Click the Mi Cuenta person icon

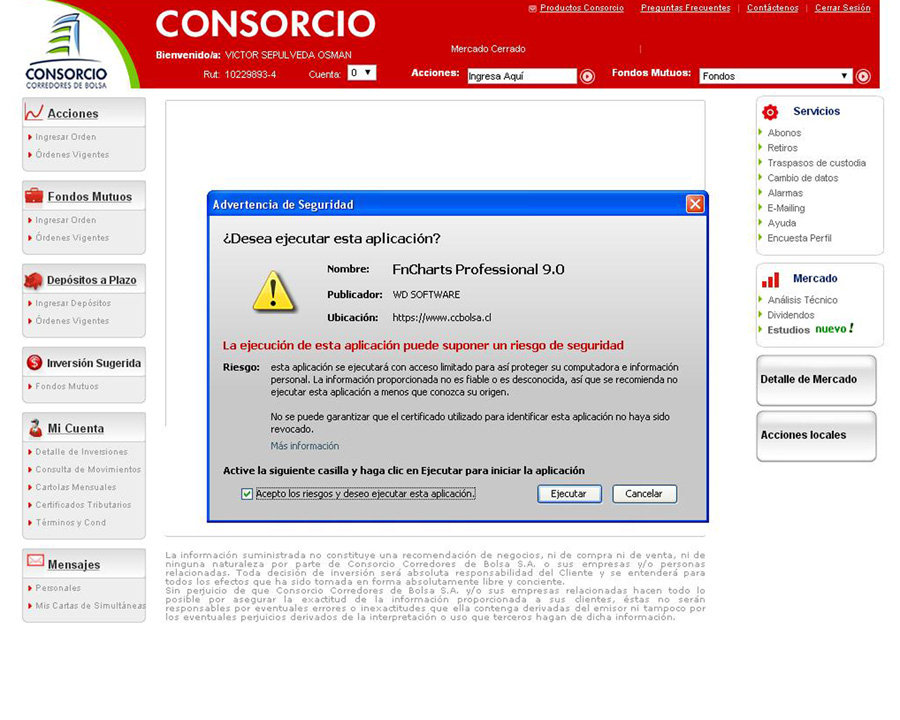pyautogui.click(x=36, y=428)
